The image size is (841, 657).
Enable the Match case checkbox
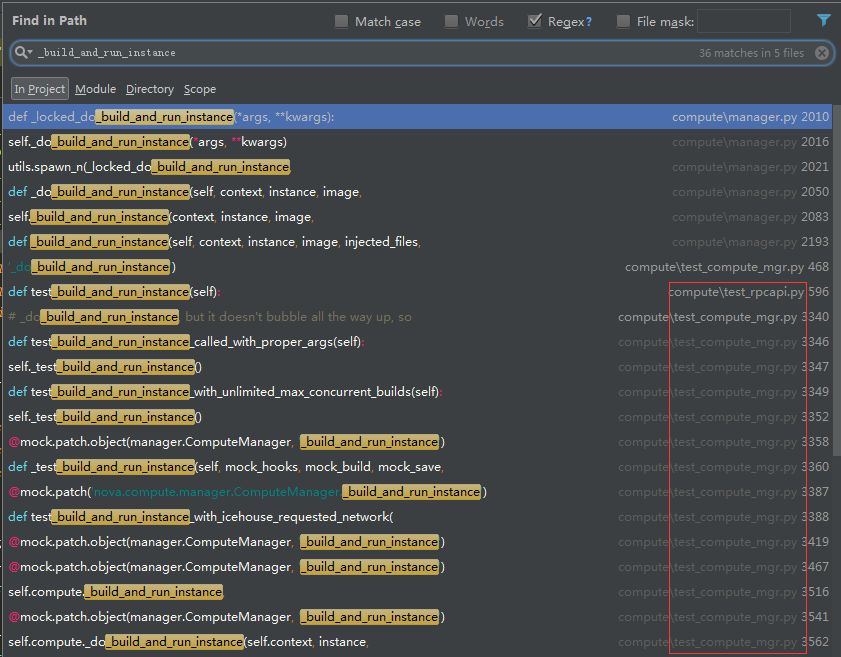[x=341, y=21]
